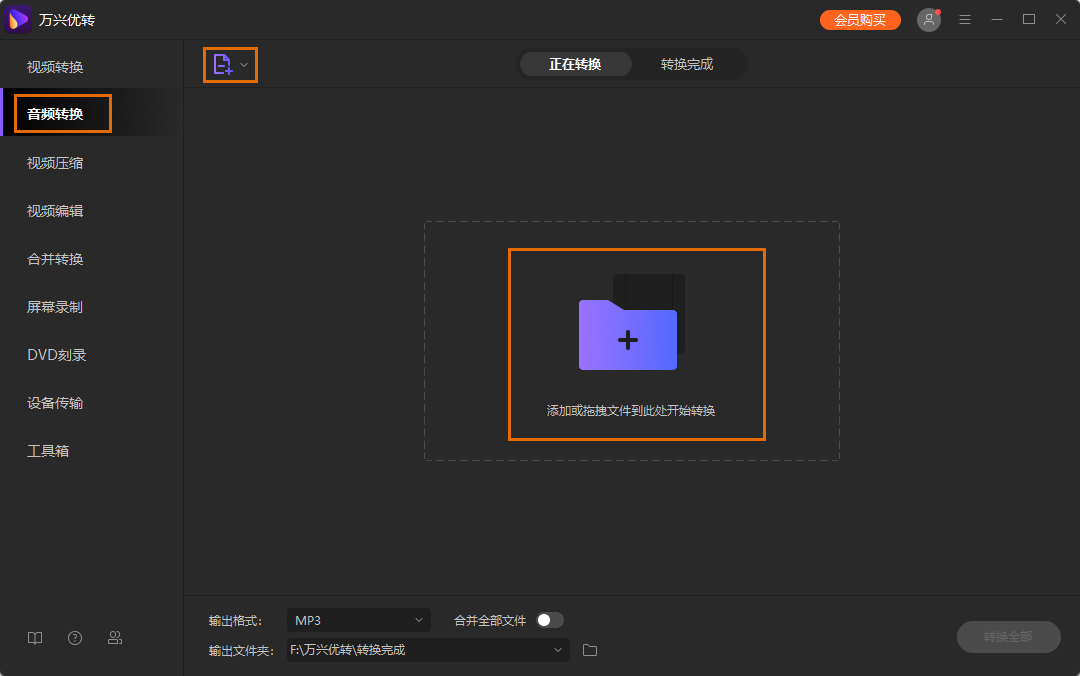Click the purple folder with plus to add files

tap(627, 339)
